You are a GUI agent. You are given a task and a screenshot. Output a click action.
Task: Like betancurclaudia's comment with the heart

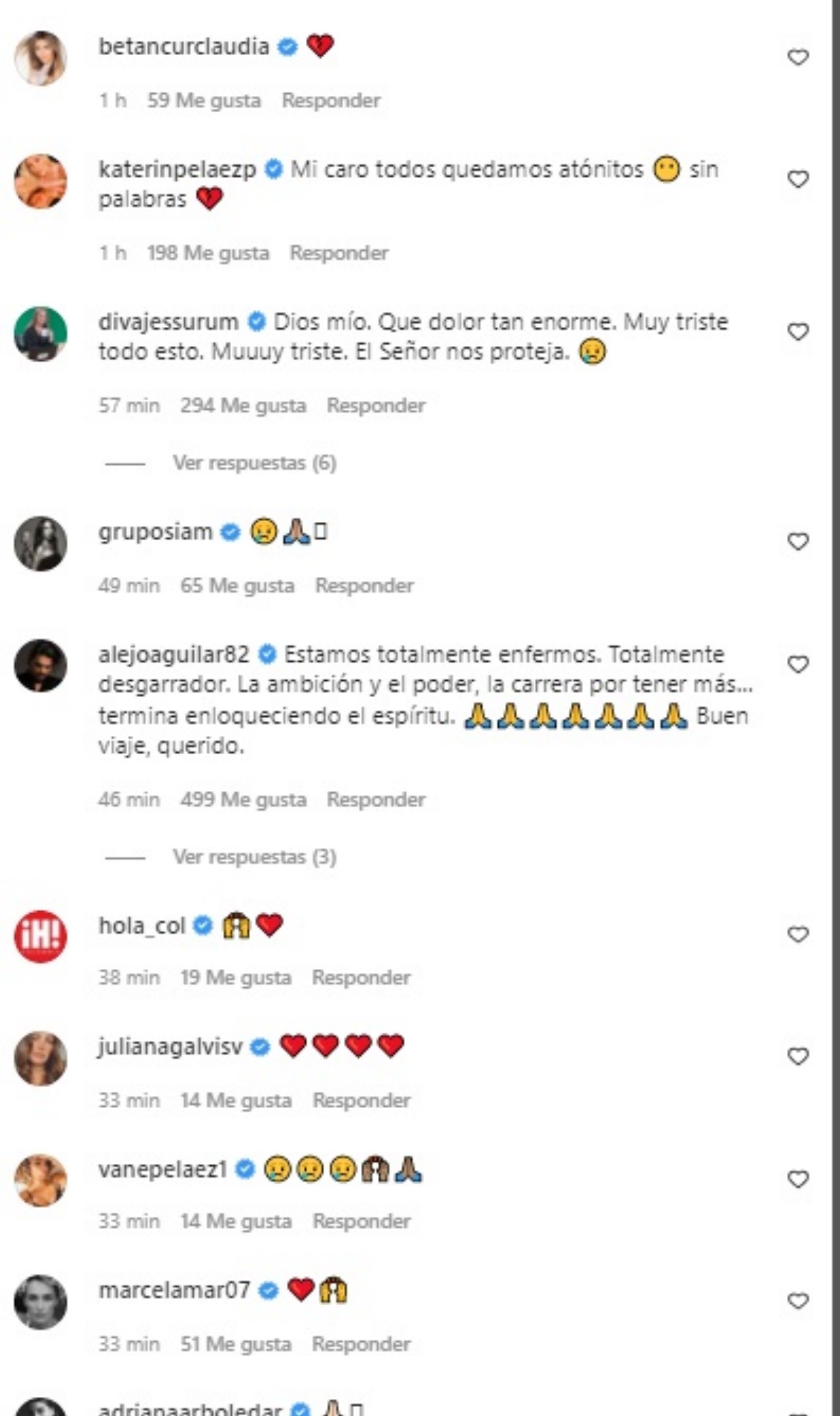pos(797,58)
